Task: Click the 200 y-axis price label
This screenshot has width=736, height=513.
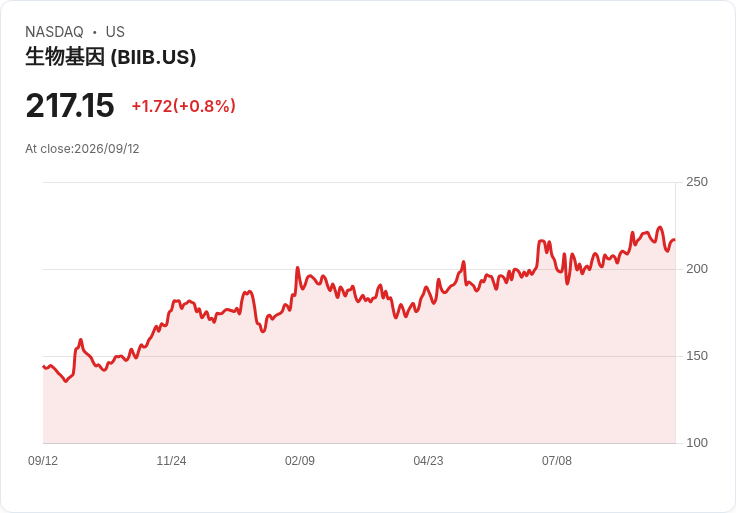Action: pyautogui.click(x=697, y=269)
